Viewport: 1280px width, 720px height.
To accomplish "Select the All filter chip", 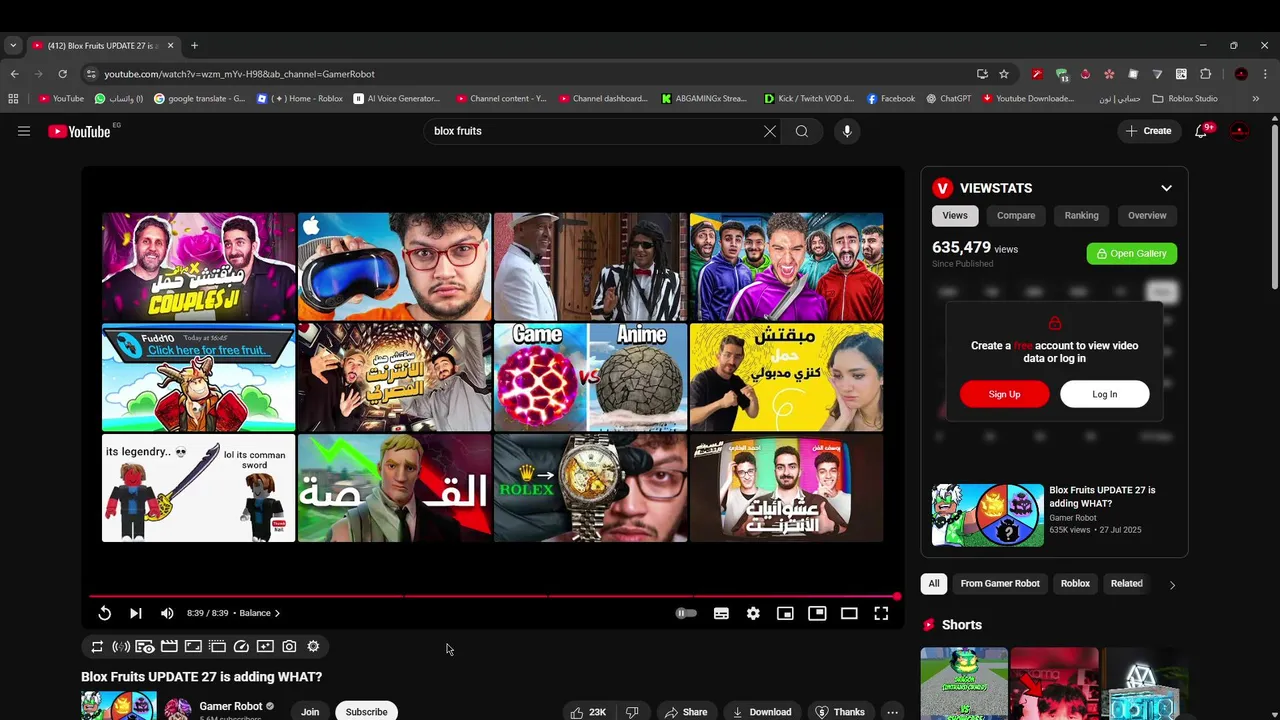I will point(934,583).
